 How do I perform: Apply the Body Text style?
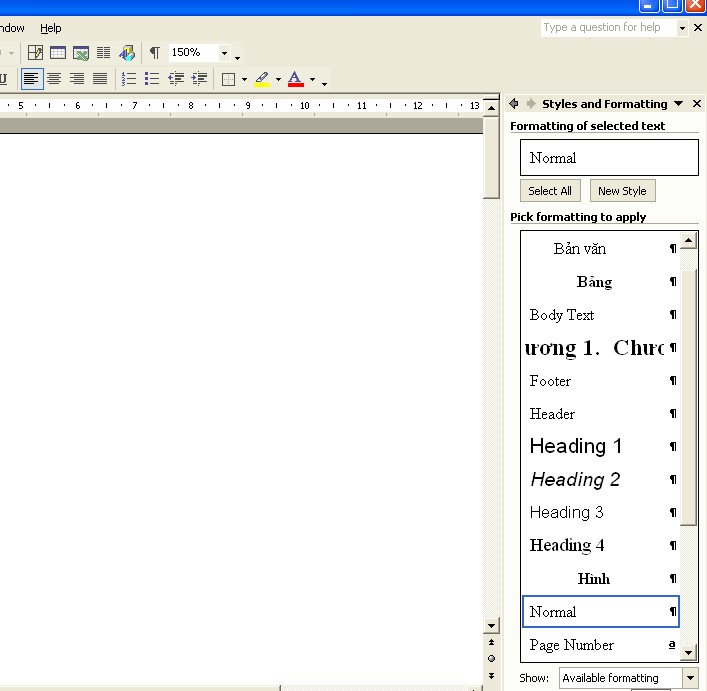click(601, 315)
